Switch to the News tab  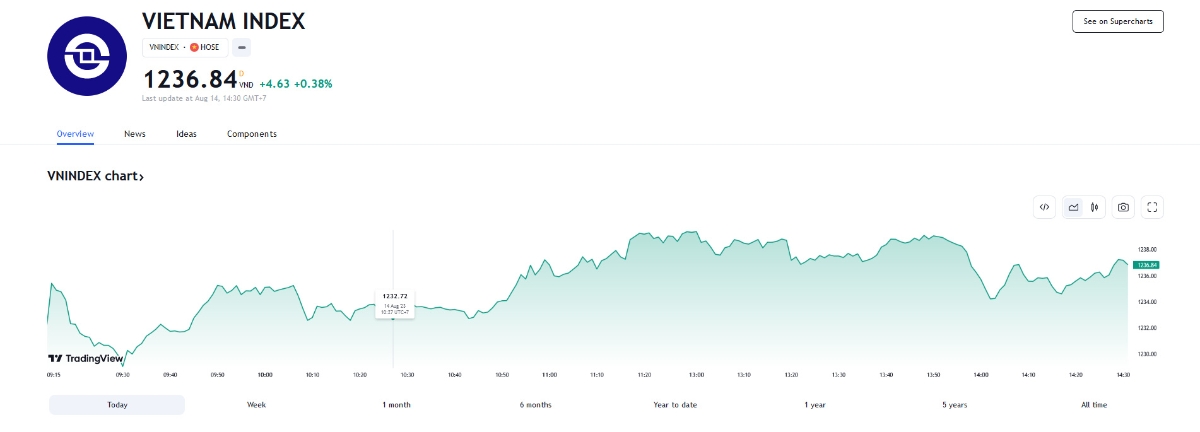(135, 134)
